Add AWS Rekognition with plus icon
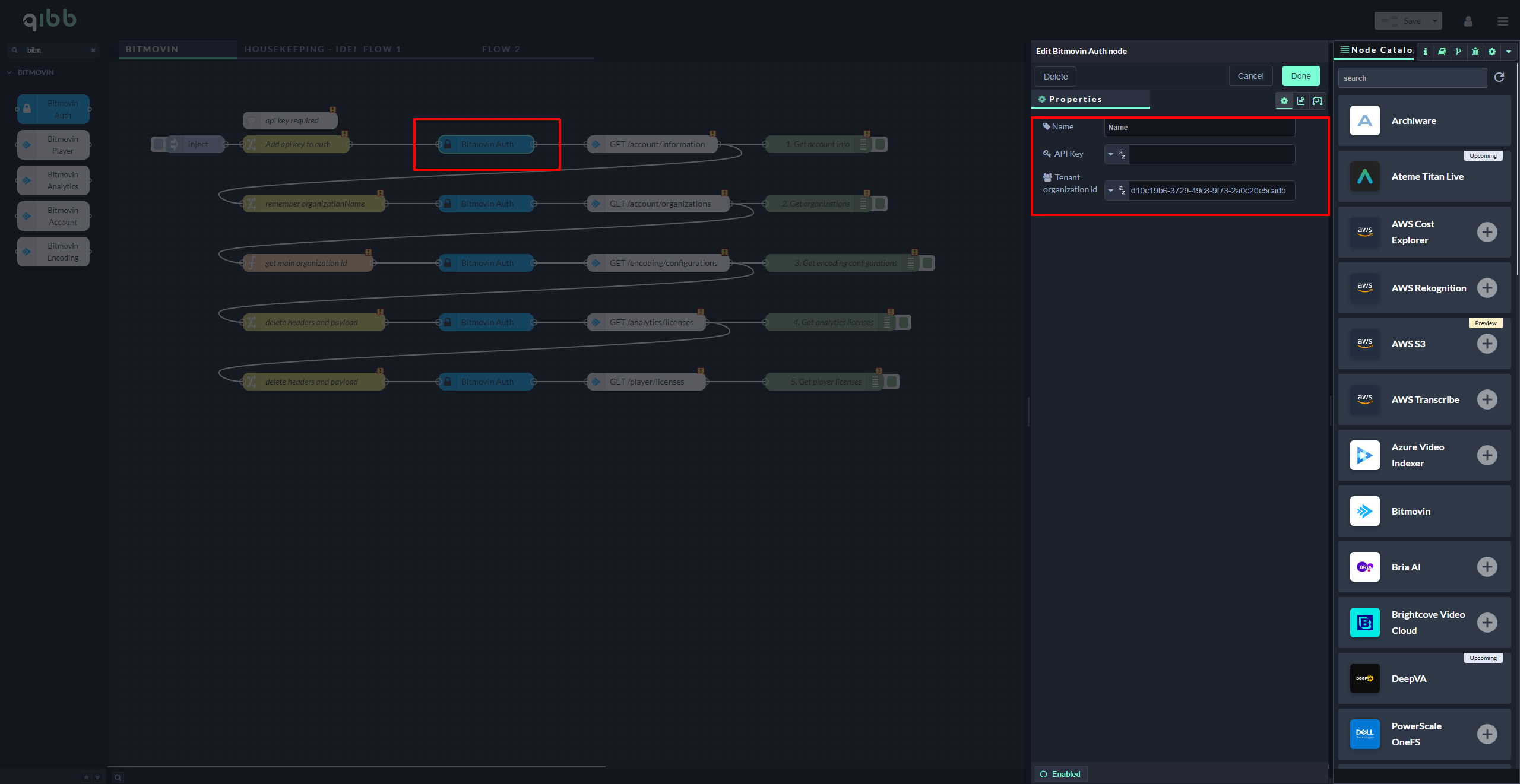The image size is (1520, 784). pos(1487,288)
